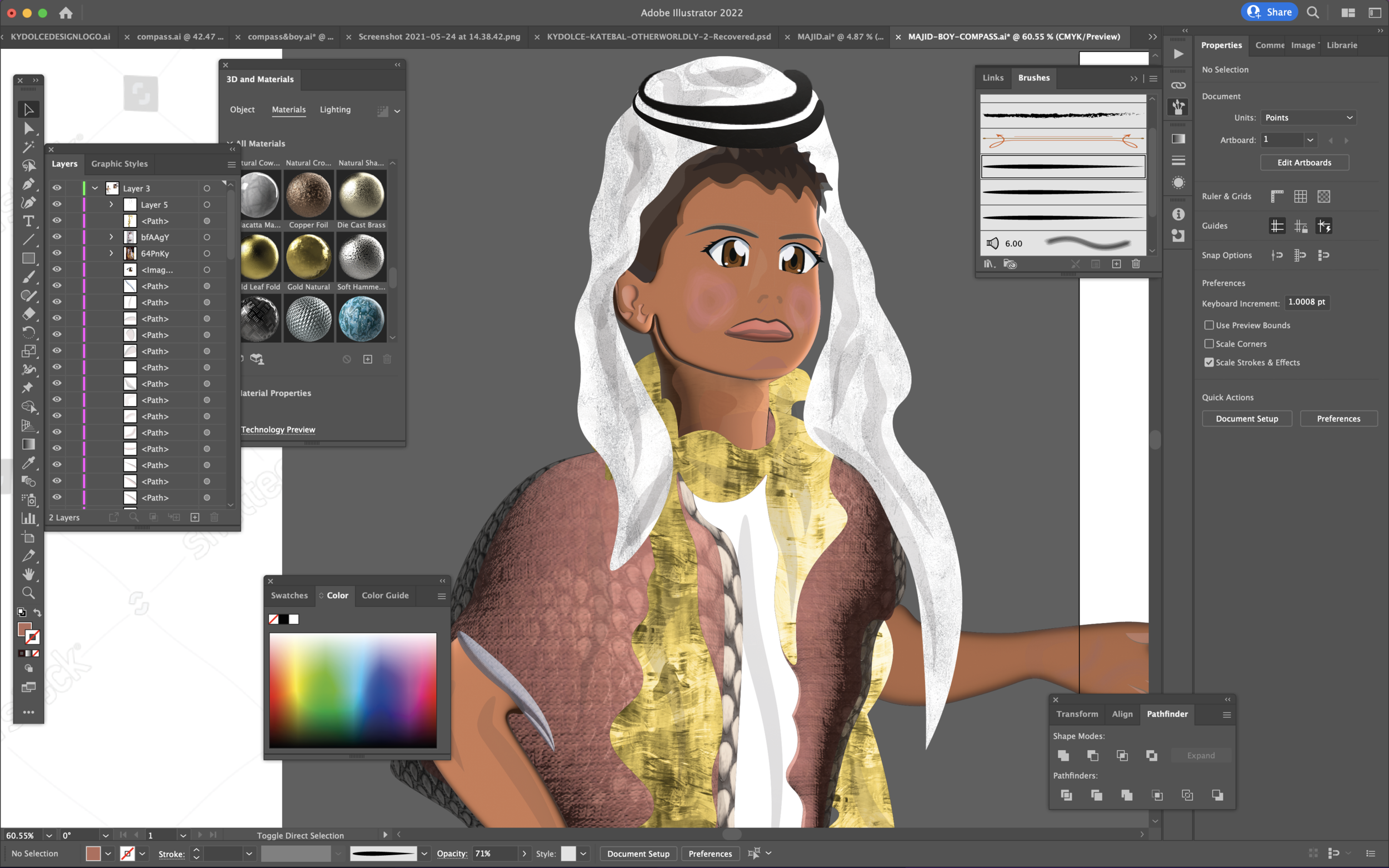Click the Share button
The height and width of the screenshot is (868, 1389).
click(1269, 12)
